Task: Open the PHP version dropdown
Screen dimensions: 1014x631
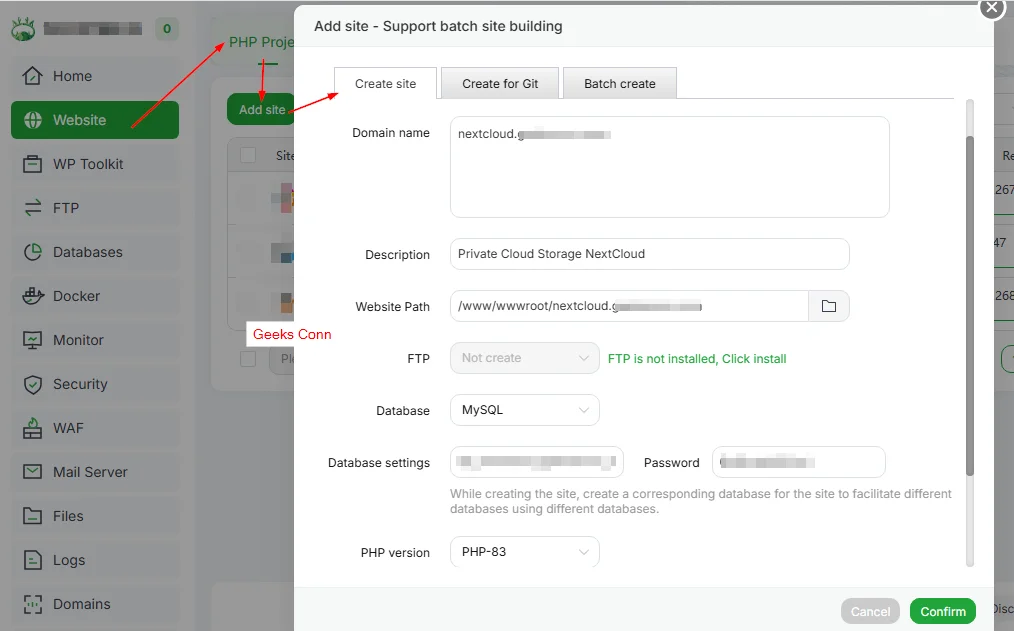Action: point(524,551)
